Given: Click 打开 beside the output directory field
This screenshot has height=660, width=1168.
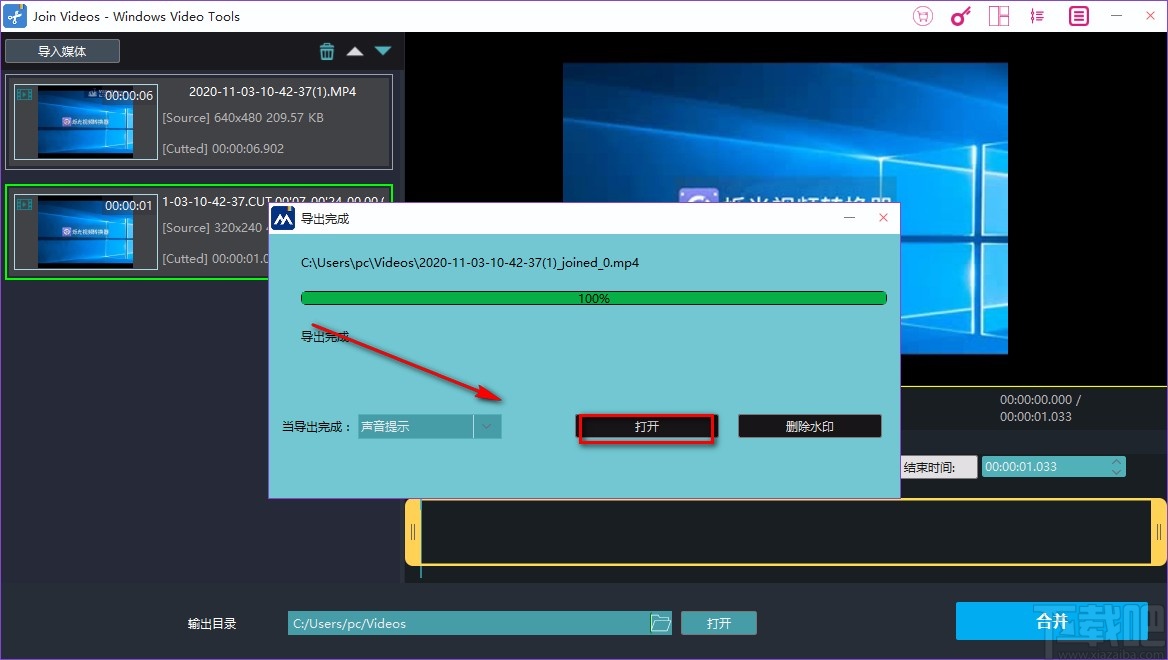Looking at the screenshot, I should (x=719, y=622).
